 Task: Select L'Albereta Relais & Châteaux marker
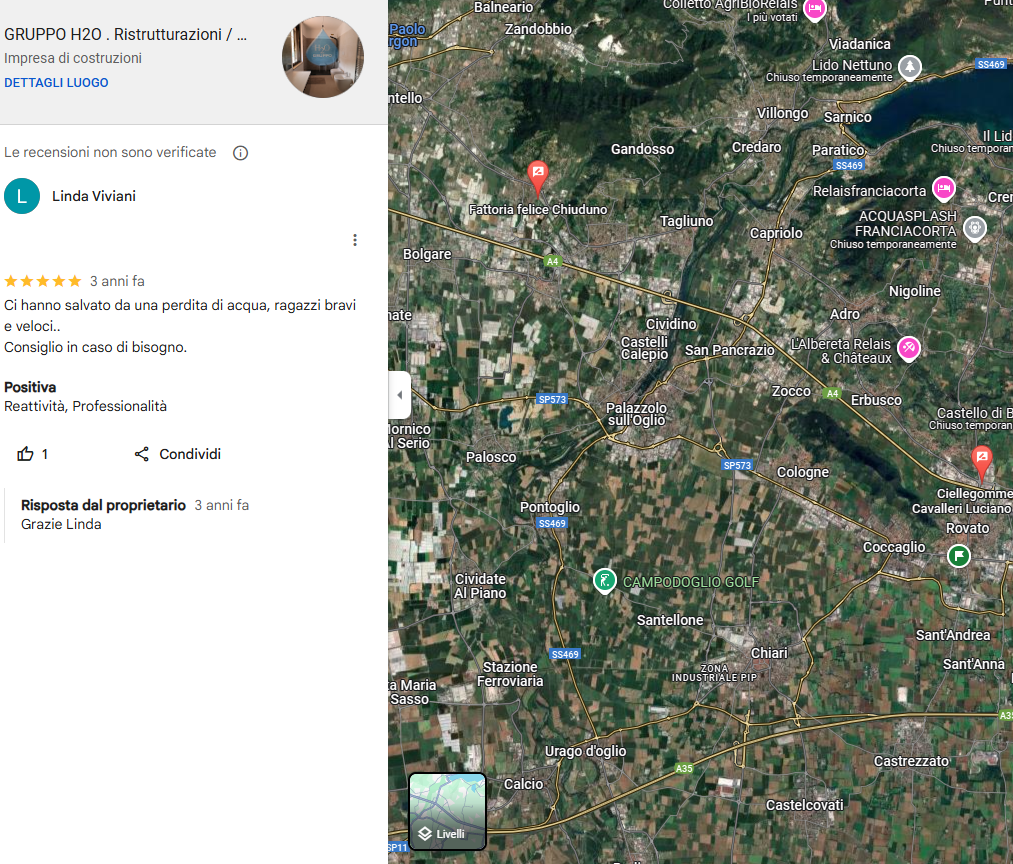click(908, 348)
